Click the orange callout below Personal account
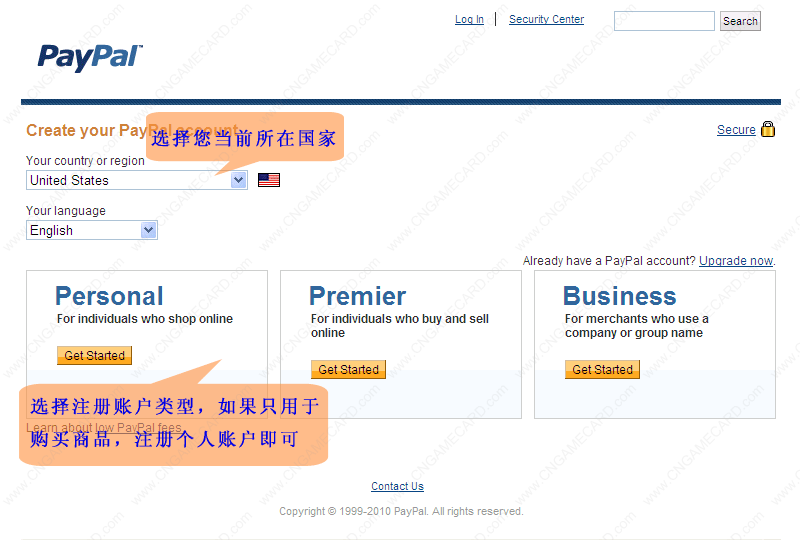Viewport: 800px width, 540px height. point(173,422)
